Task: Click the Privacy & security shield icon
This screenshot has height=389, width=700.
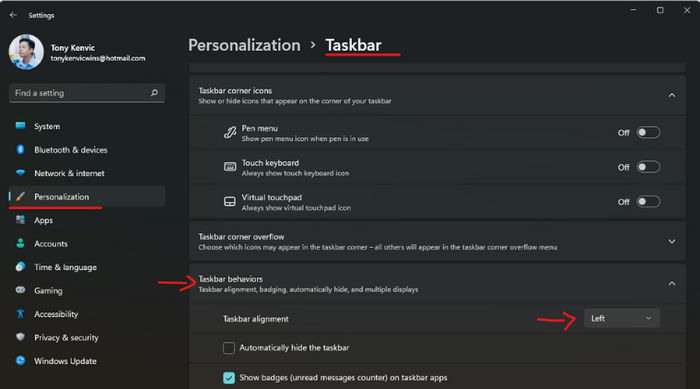Action: 20,337
